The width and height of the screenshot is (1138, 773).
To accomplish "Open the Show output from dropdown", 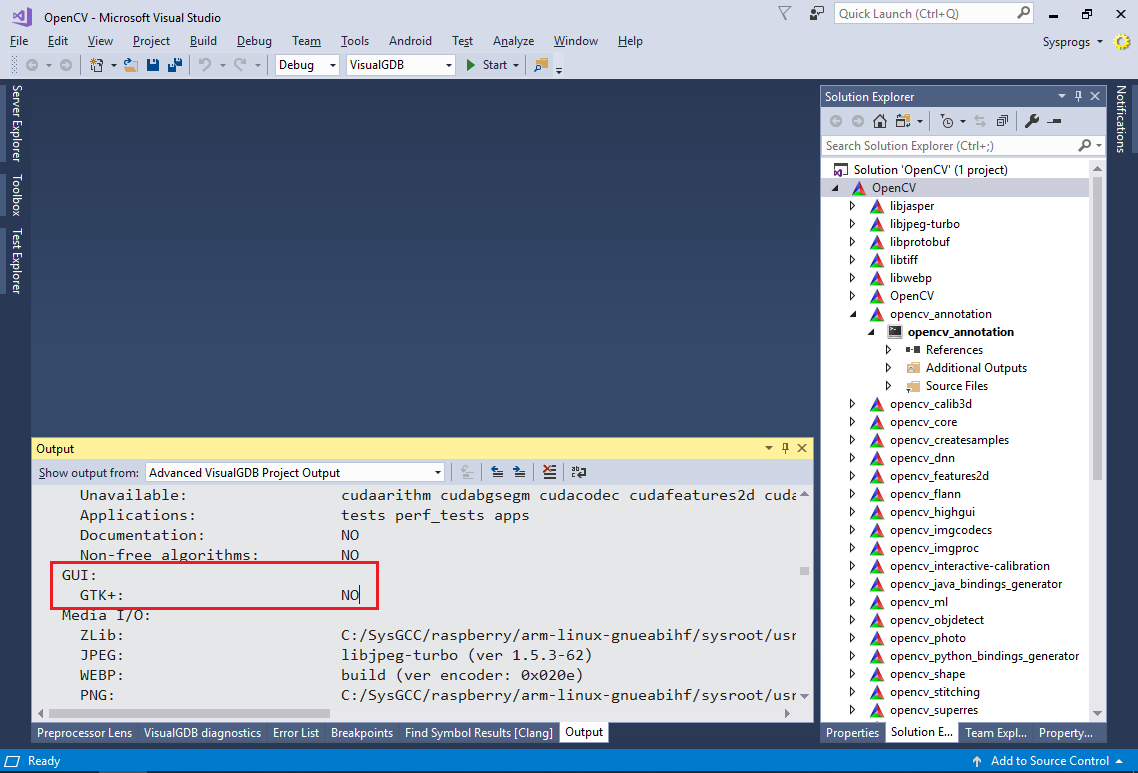I will point(295,473).
